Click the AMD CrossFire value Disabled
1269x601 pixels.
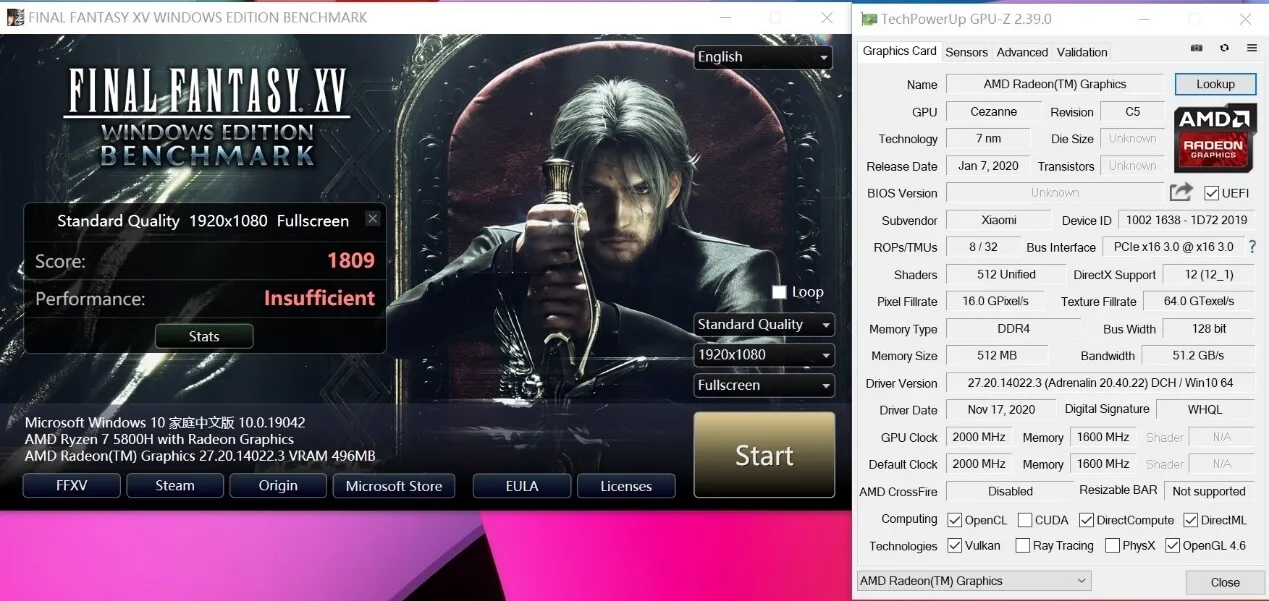click(1010, 491)
